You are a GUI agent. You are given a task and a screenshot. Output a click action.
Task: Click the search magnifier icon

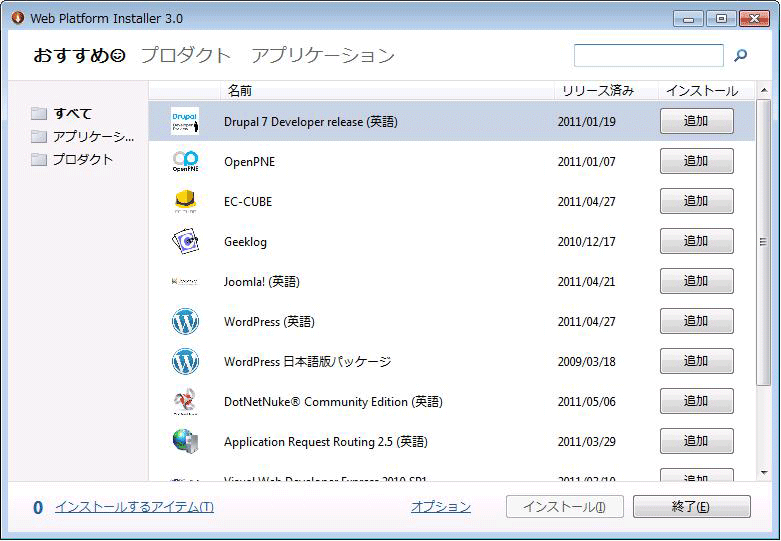click(741, 55)
